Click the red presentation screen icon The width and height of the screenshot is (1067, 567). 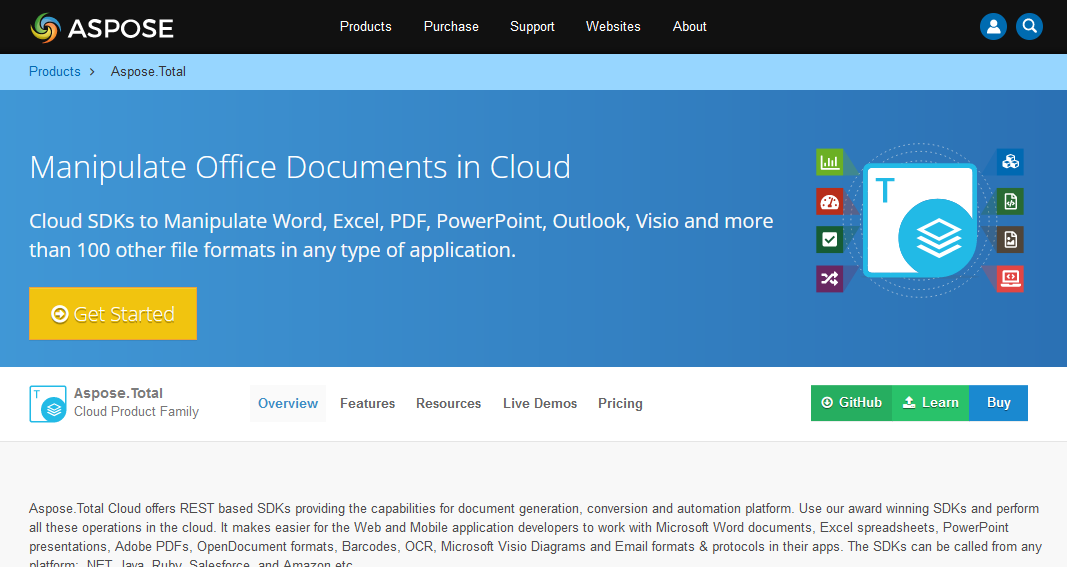pos(1011,278)
